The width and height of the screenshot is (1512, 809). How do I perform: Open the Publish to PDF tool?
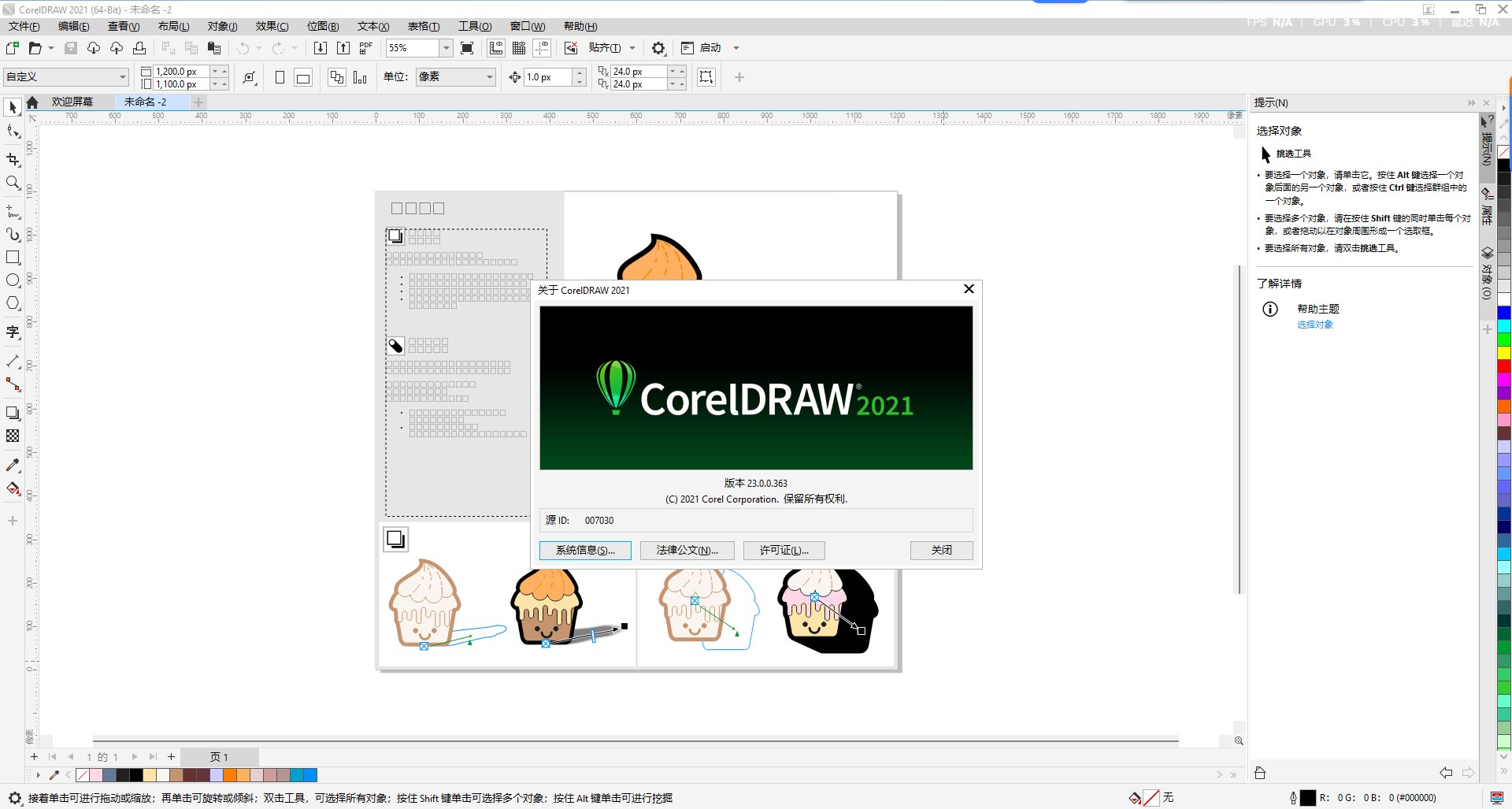click(365, 47)
